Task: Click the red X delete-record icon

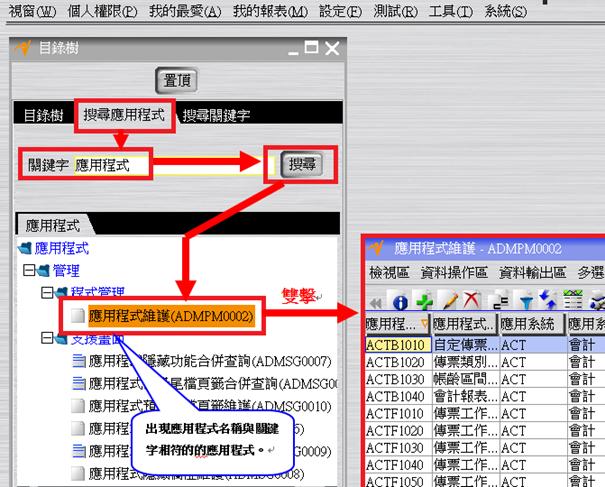Action: [x=468, y=300]
